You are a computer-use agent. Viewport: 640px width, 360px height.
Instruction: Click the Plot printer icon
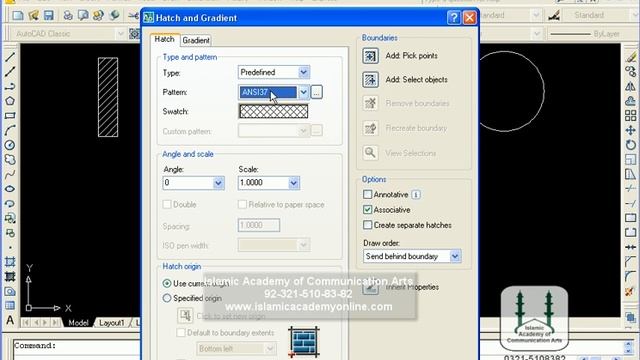coord(68,16)
